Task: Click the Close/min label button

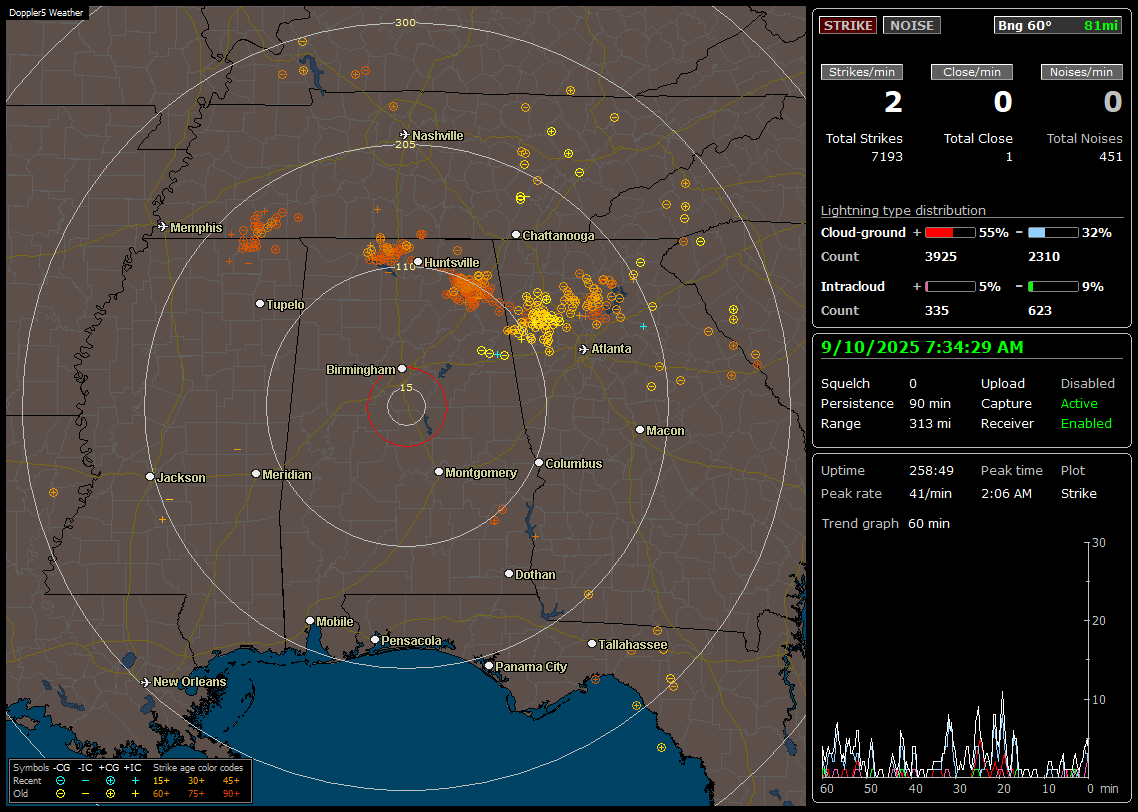Action: (x=972, y=72)
